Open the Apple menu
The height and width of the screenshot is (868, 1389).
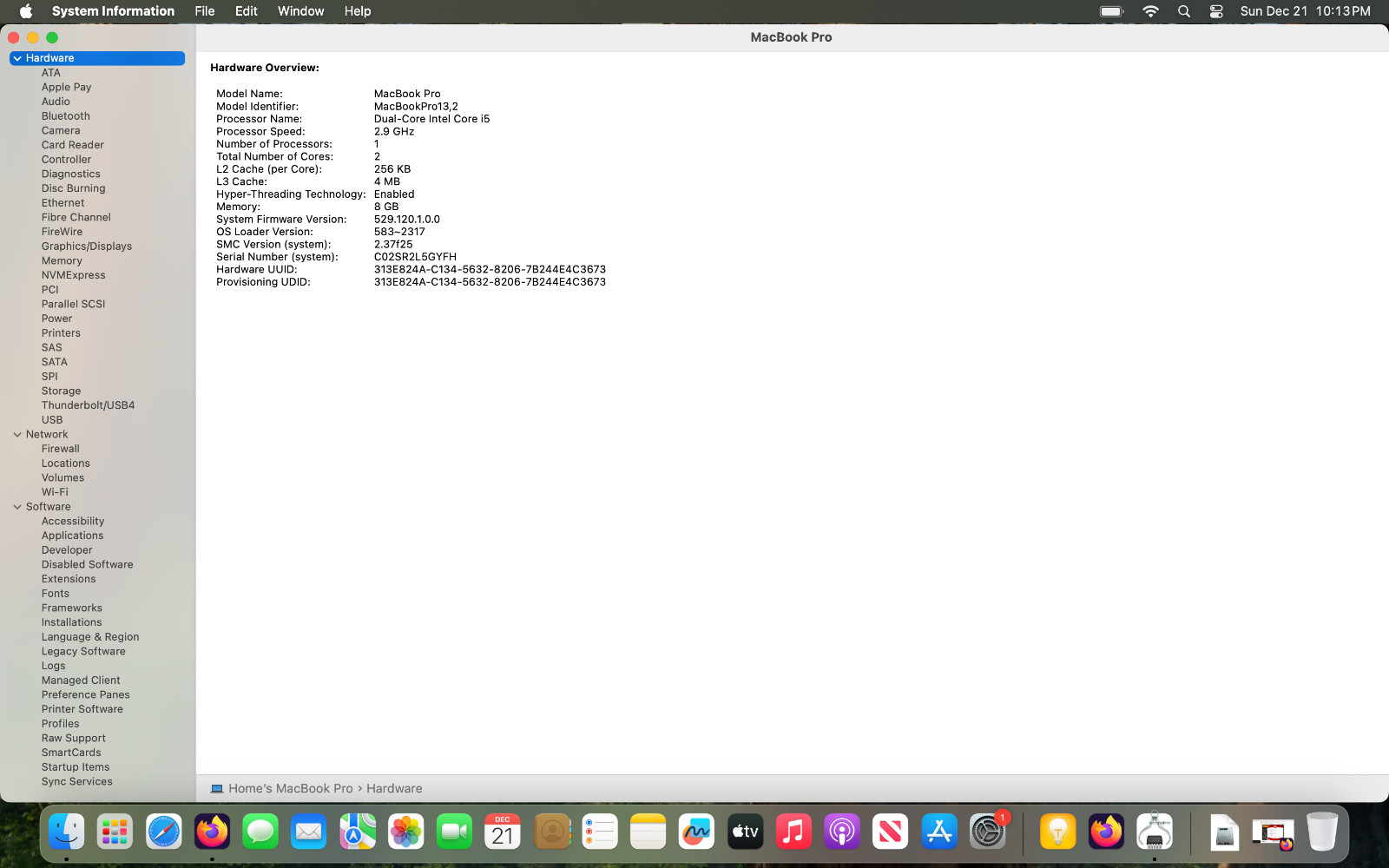tap(26, 11)
